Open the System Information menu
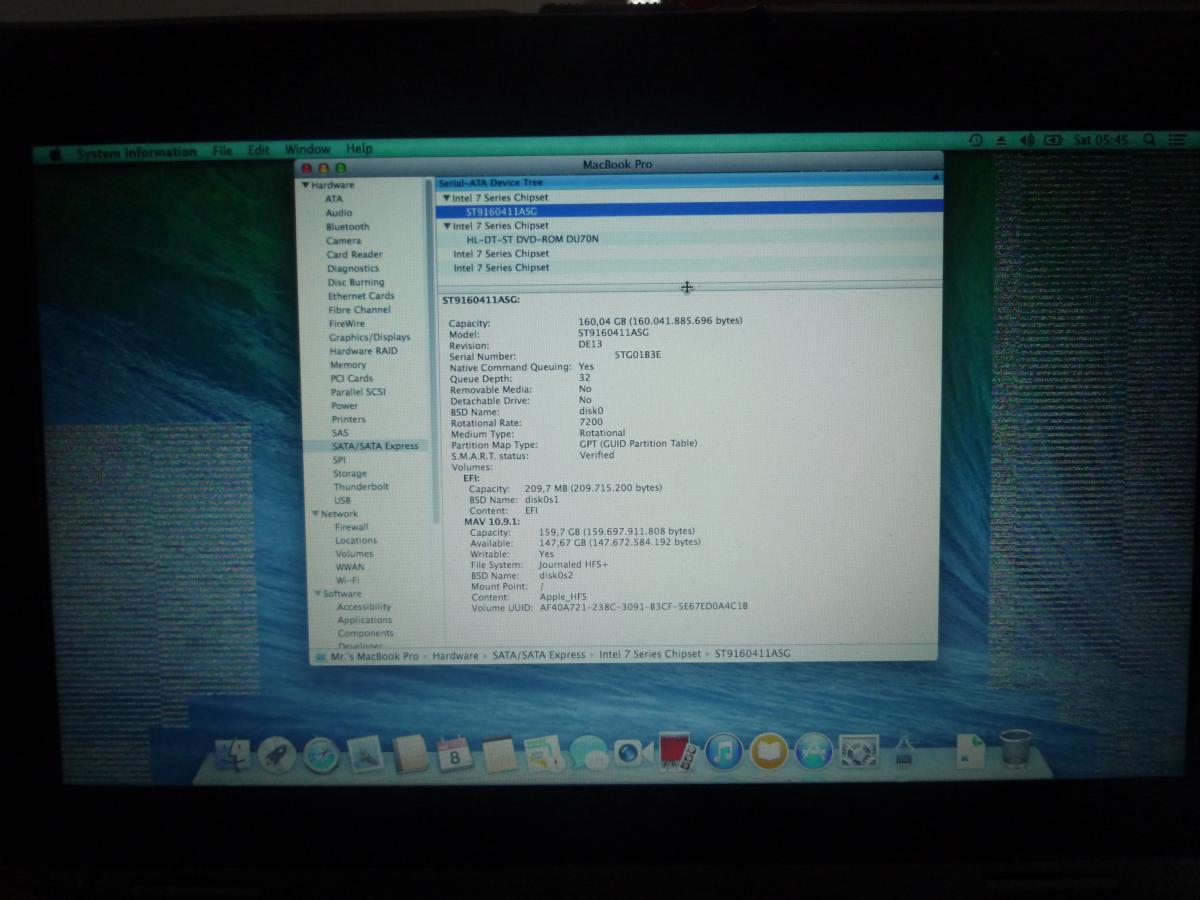Screen dimensions: 1200x900 (x=136, y=153)
